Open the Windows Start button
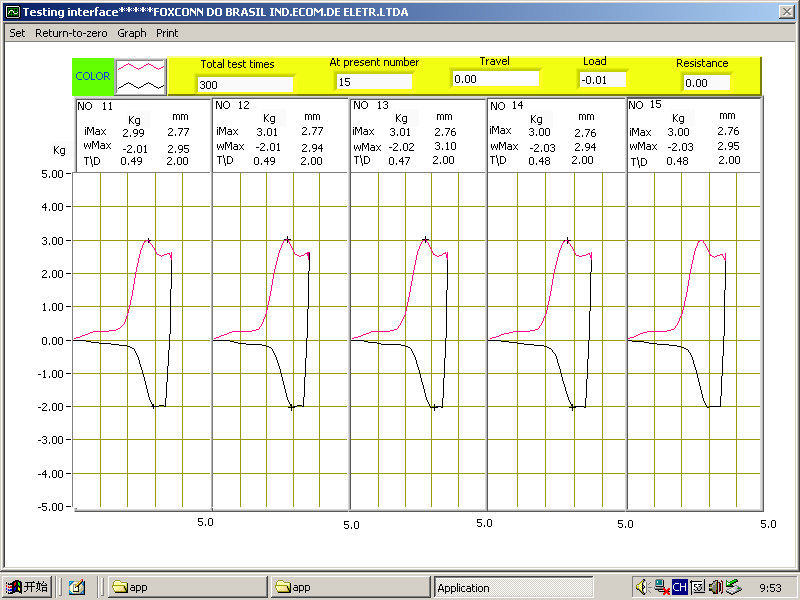 [27, 587]
